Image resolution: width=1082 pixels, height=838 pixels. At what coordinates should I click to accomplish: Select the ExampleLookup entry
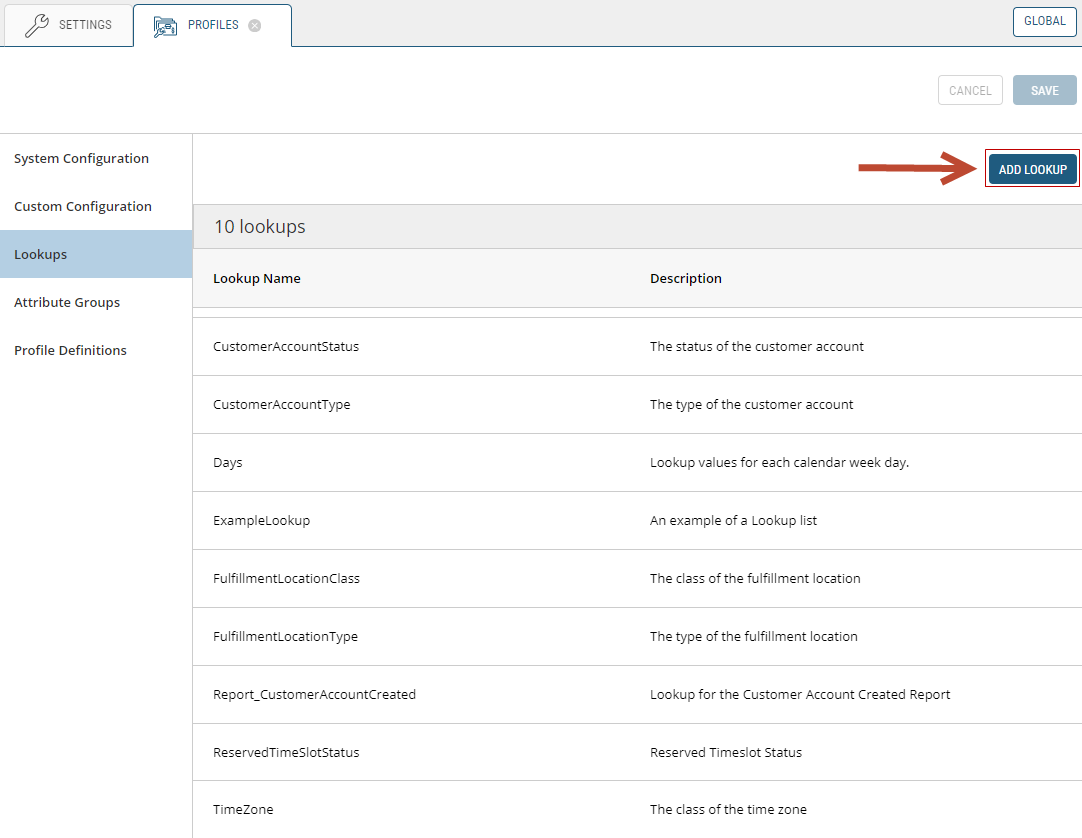tap(262, 520)
